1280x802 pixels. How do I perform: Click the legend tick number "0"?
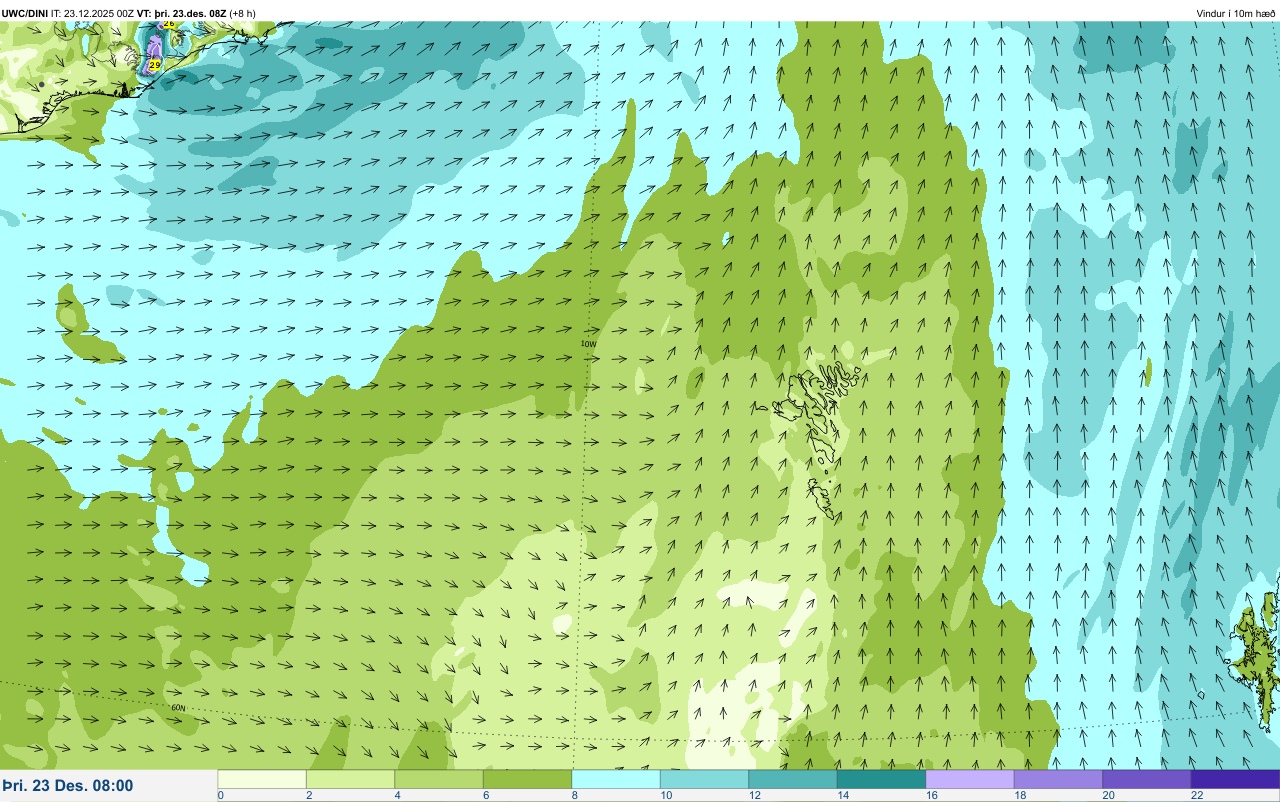click(x=220, y=796)
